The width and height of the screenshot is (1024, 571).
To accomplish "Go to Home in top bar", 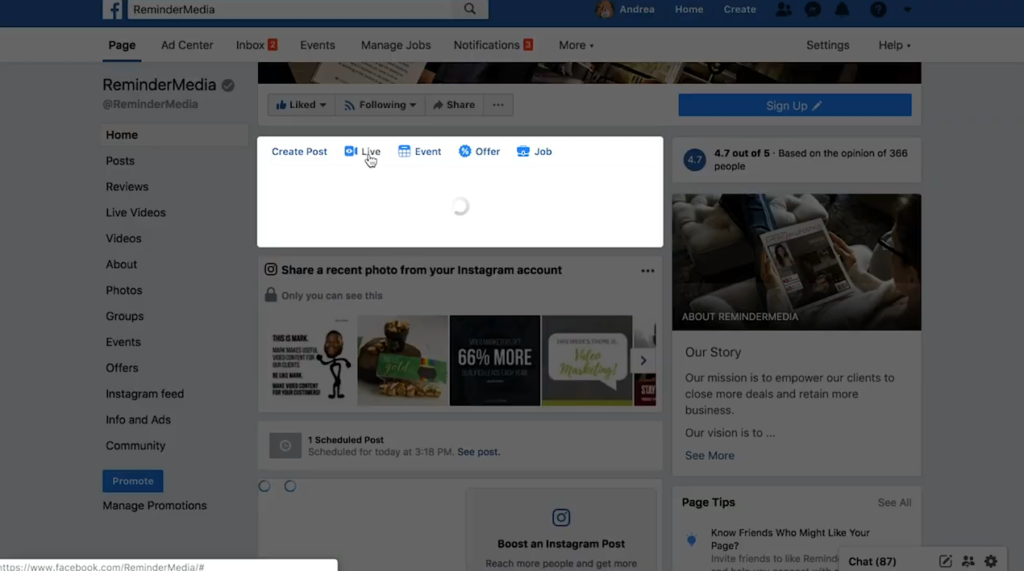I will 689,9.
